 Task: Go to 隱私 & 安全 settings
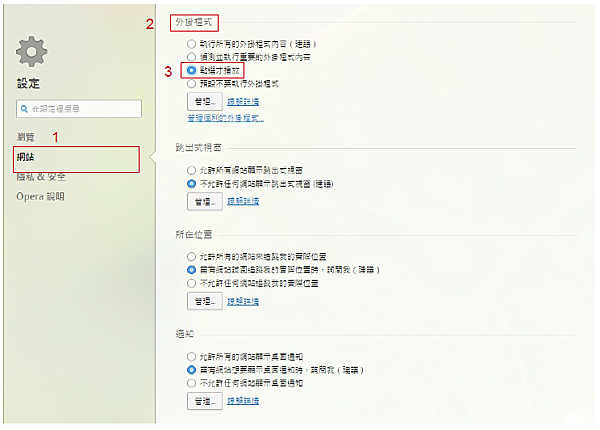click(41, 177)
